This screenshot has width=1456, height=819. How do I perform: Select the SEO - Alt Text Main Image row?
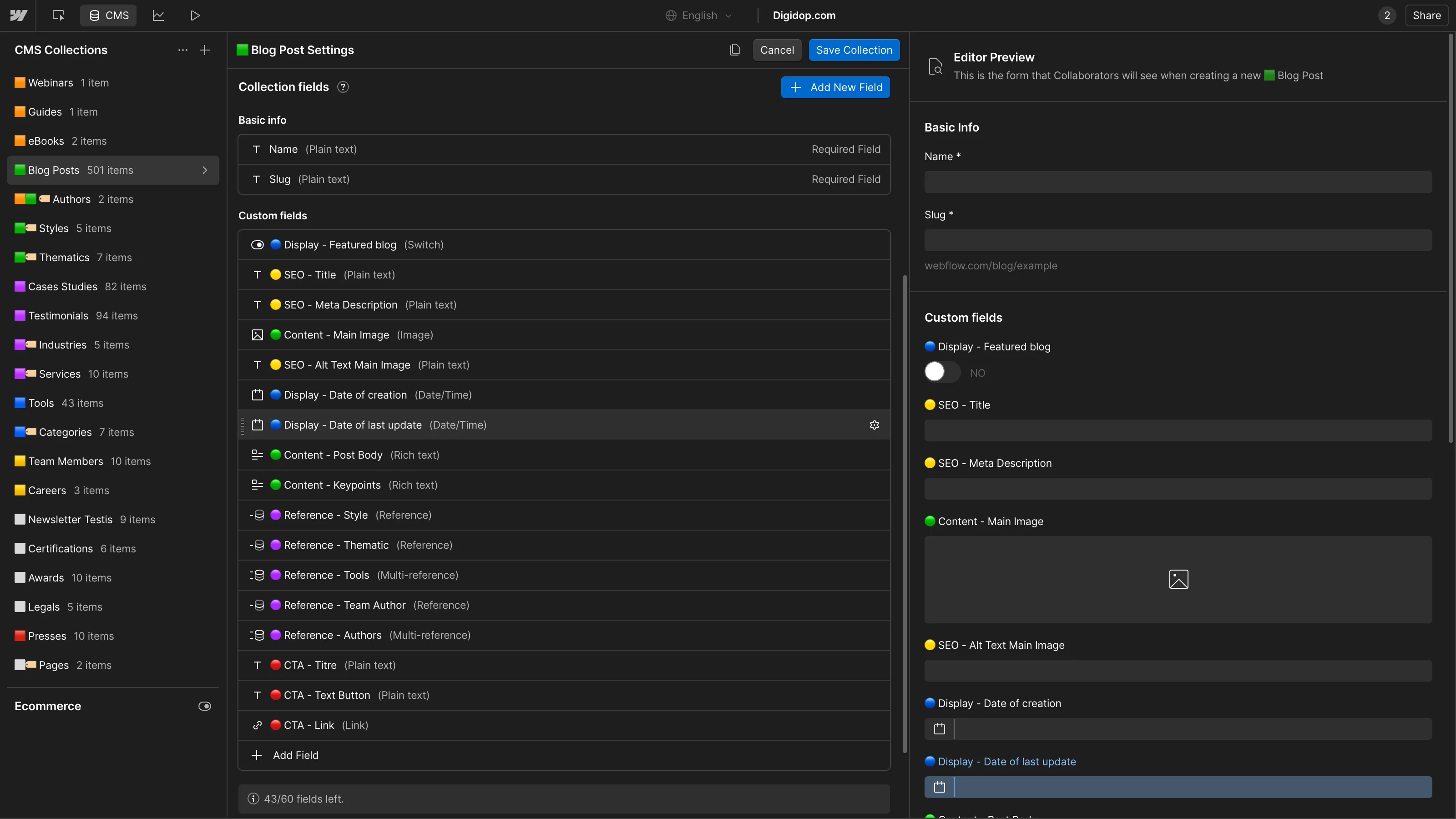pyautogui.click(x=564, y=364)
